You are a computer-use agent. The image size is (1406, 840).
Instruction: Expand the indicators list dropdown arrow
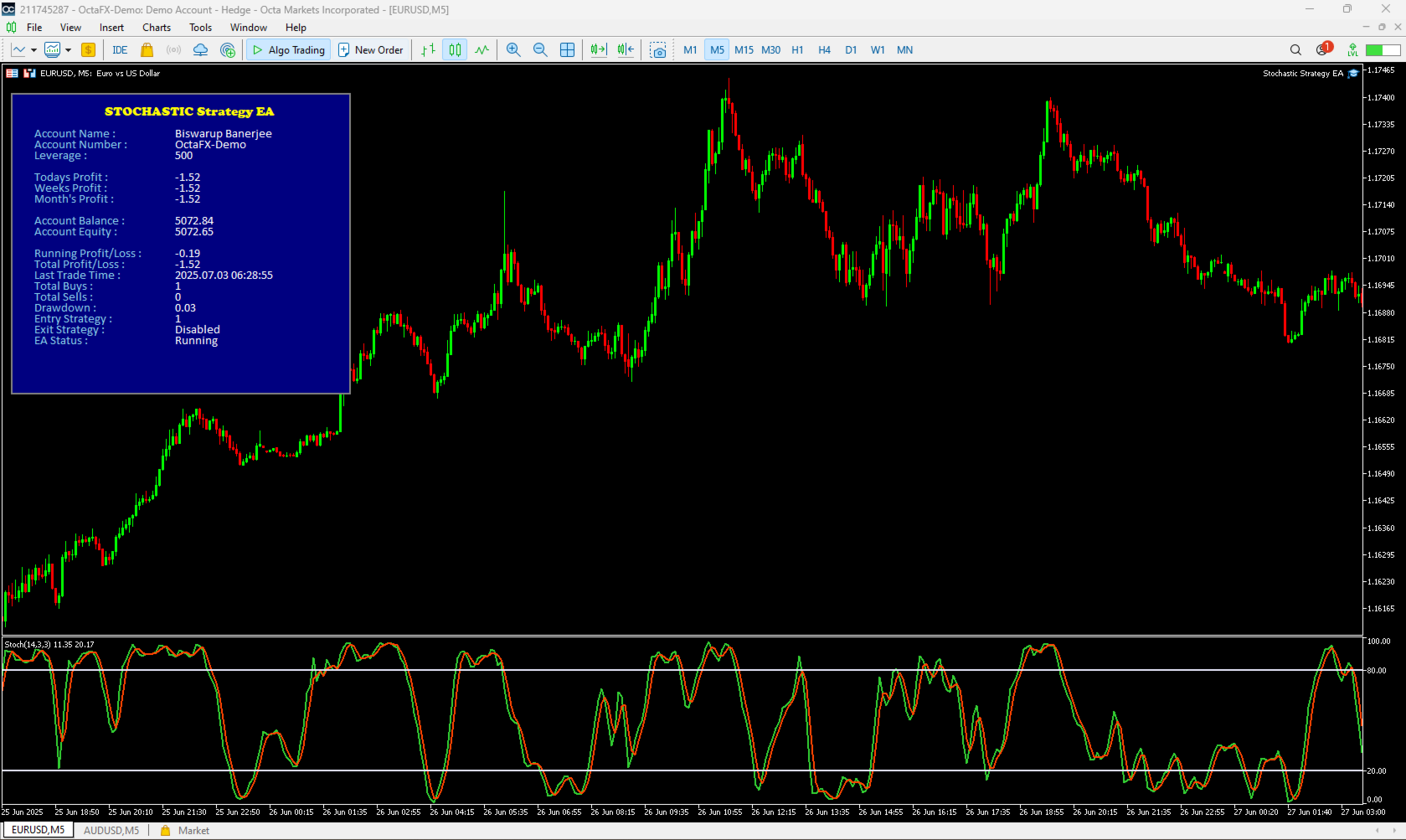[x=68, y=50]
